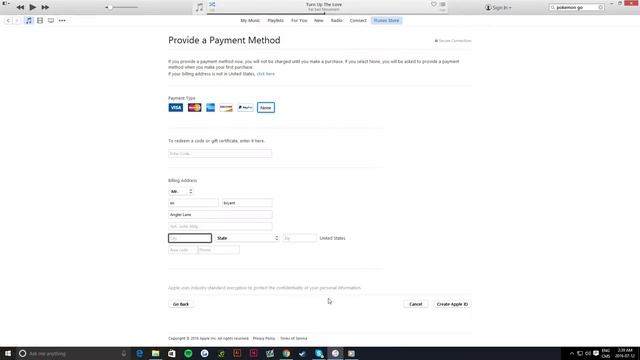Select PayPal as payment type
Viewport: 640px width, 360px height.
245,108
